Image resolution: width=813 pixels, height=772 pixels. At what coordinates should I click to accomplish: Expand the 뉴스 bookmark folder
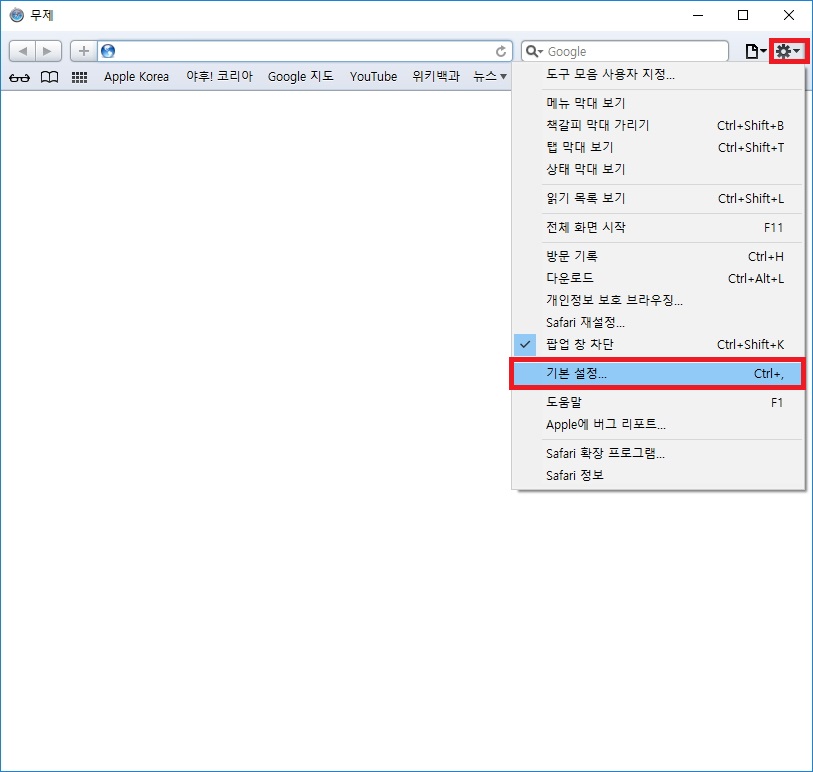[x=489, y=76]
